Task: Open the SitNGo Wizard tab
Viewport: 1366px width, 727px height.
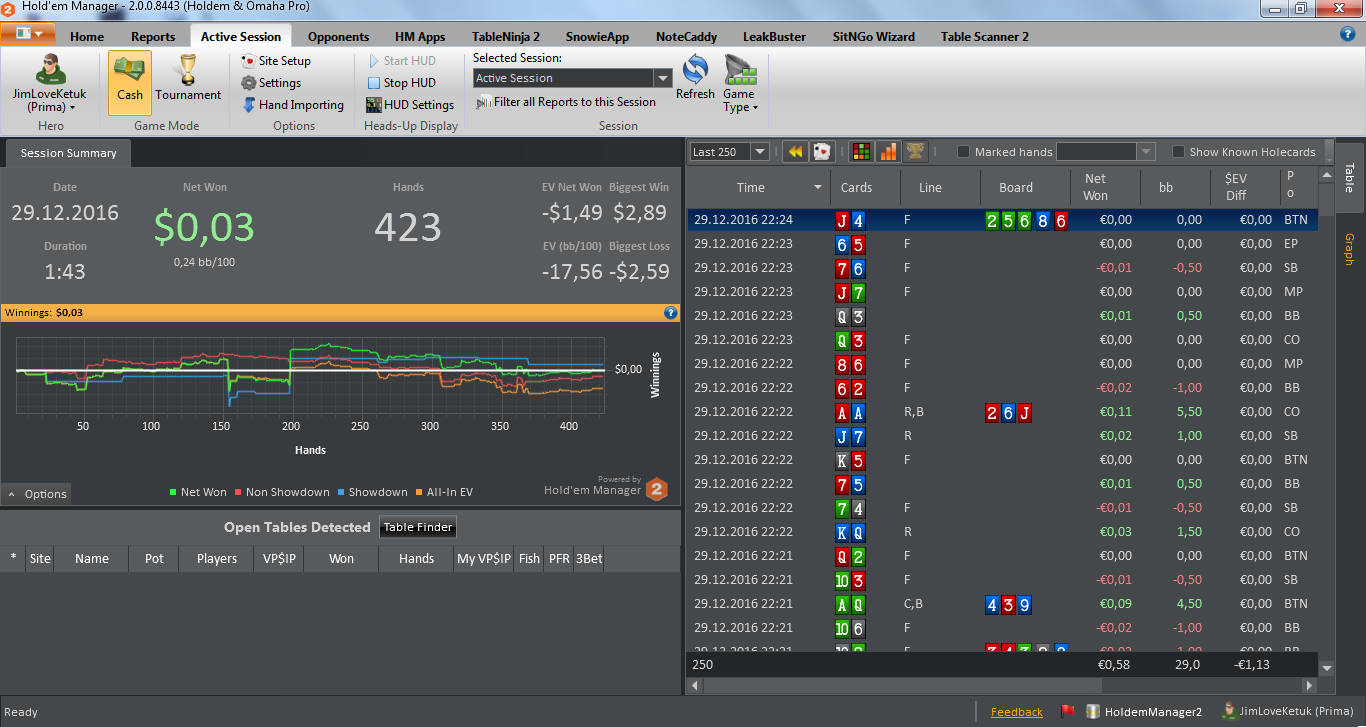Action: coord(874,36)
